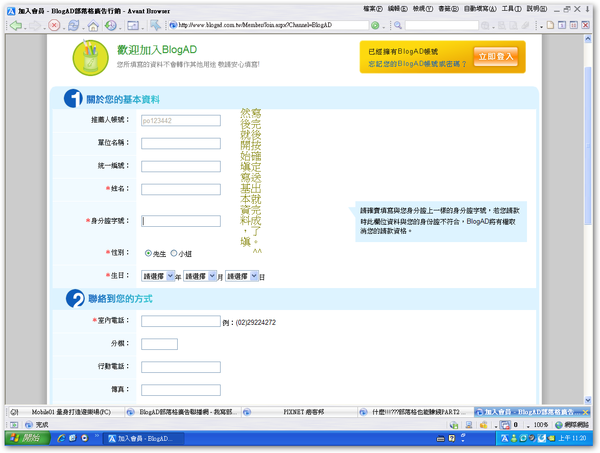Open Back button history dropdown arrow
The image size is (600, 453).
[x=25, y=28]
